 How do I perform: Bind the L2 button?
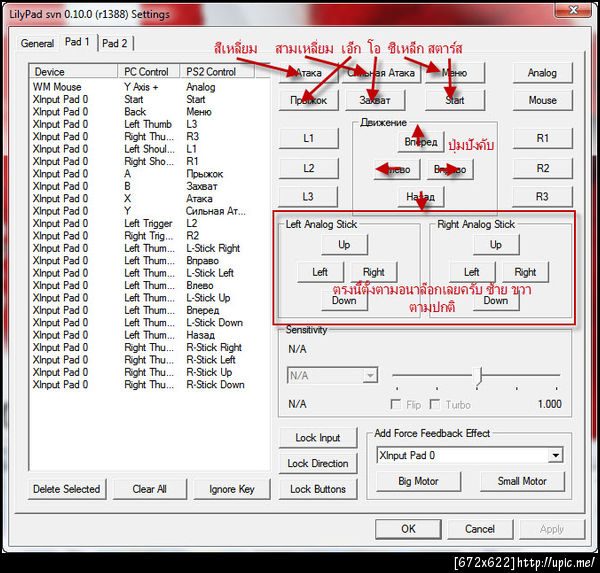pos(308,168)
